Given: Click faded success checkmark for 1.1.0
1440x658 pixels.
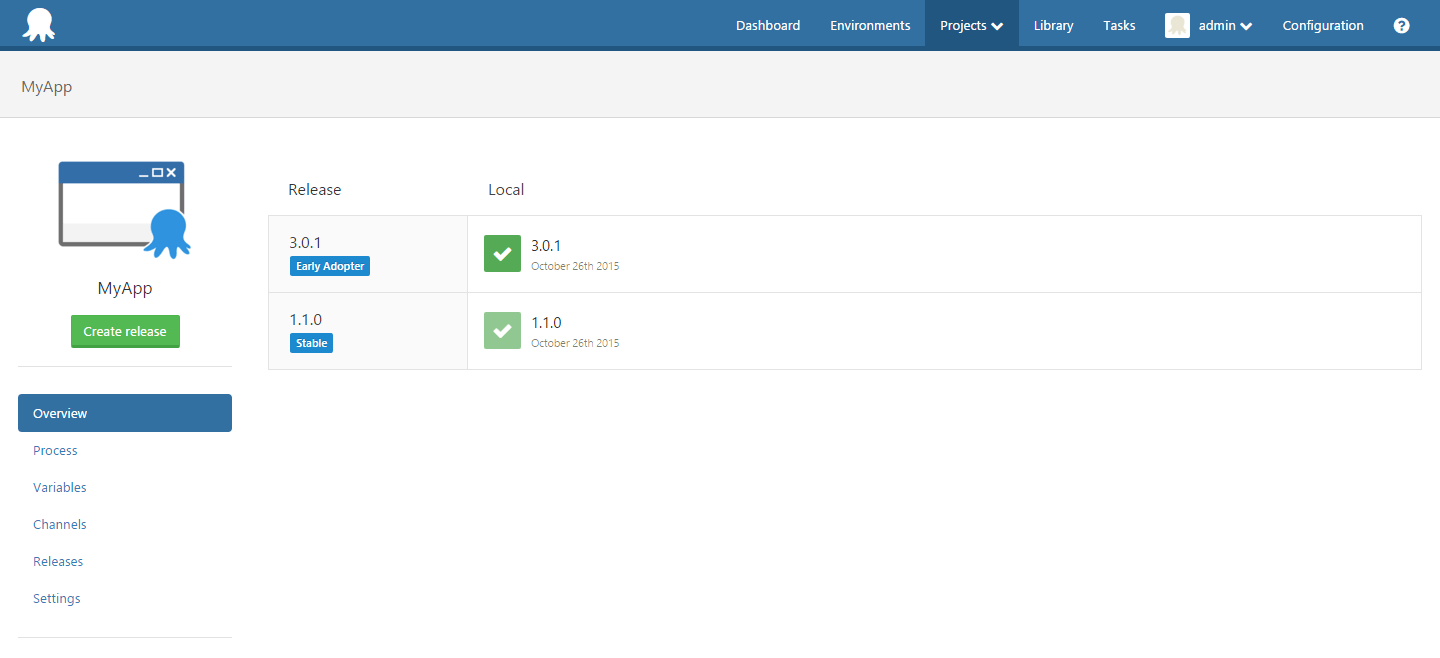Looking at the screenshot, I should coord(502,331).
